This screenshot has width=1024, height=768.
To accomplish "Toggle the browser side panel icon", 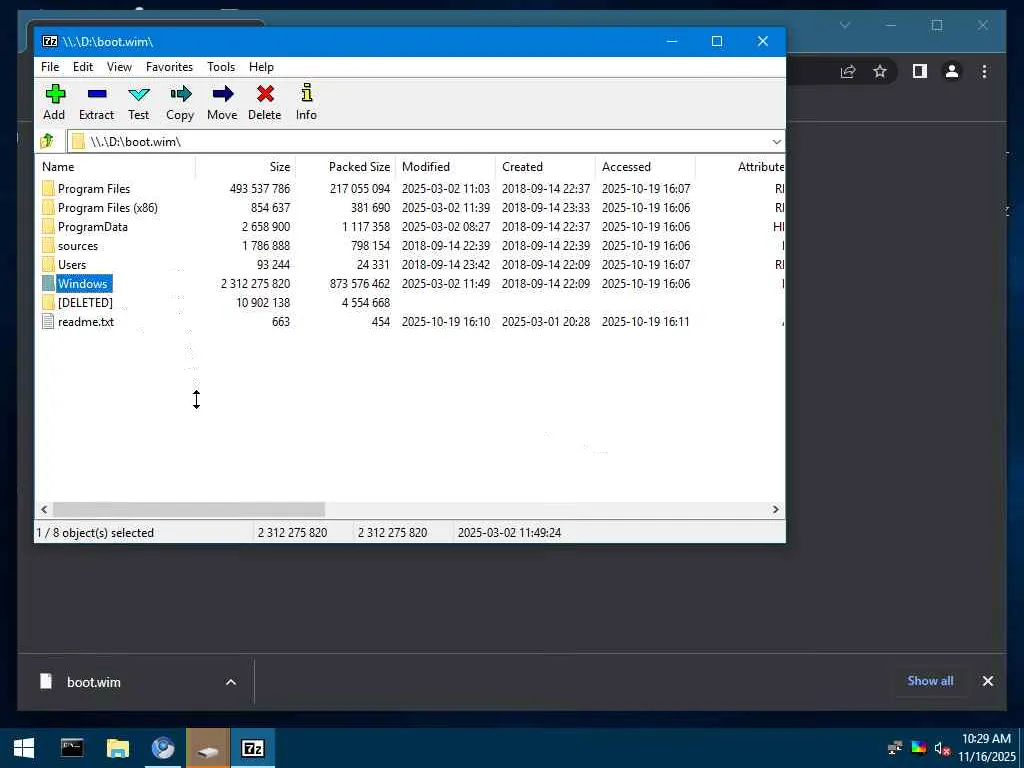I will pyautogui.click(x=920, y=71).
